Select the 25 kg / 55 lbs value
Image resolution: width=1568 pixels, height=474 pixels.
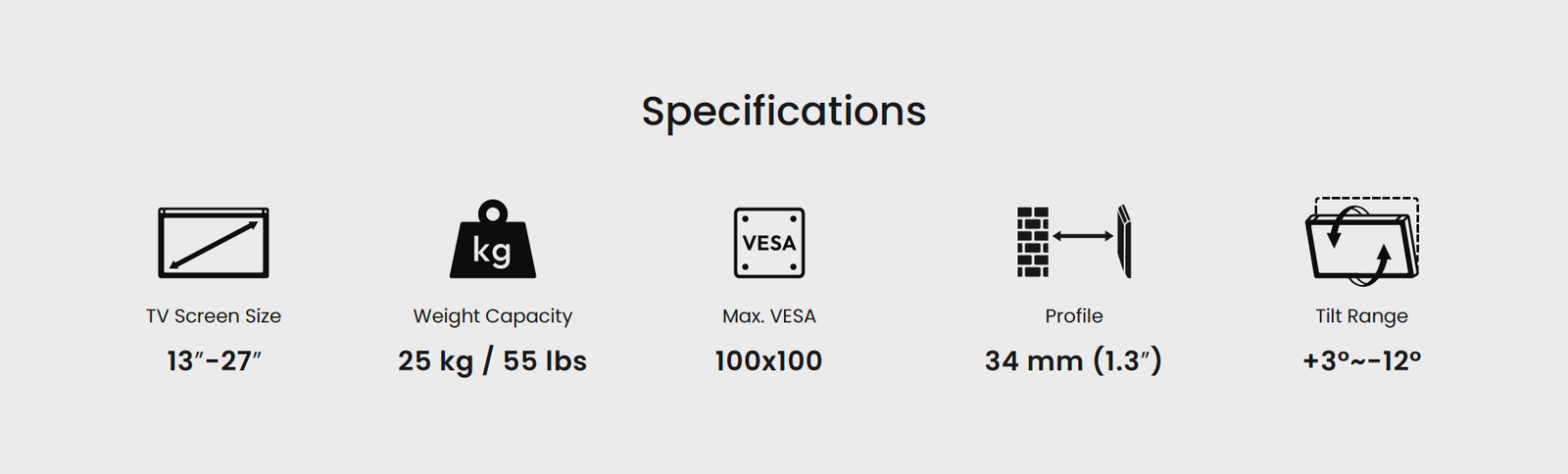(x=492, y=361)
